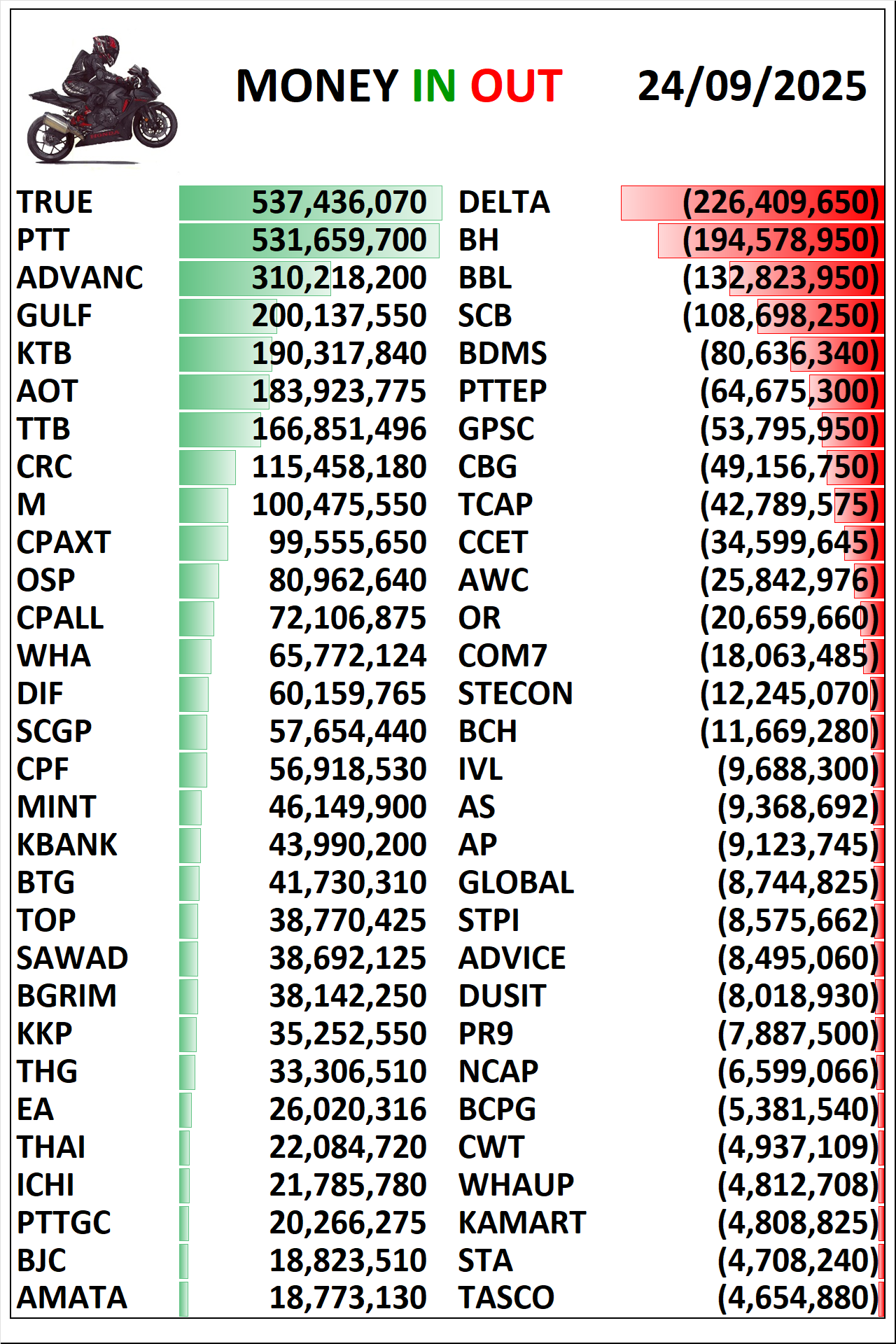This screenshot has height=1344, width=896.
Task: Select the TRUE stock symbol
Action: click(55, 203)
